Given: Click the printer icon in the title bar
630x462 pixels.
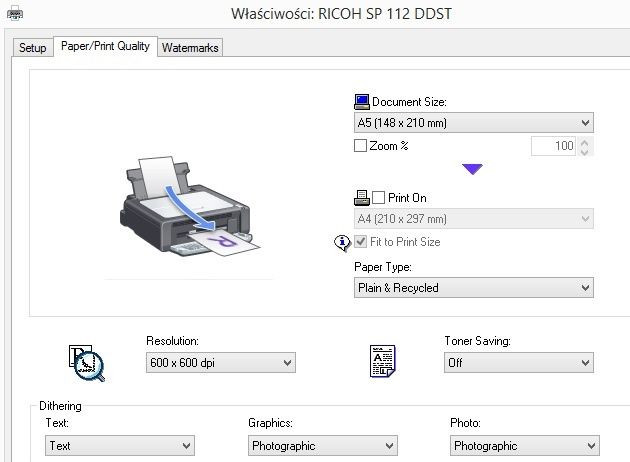Looking at the screenshot, I should [x=15, y=13].
